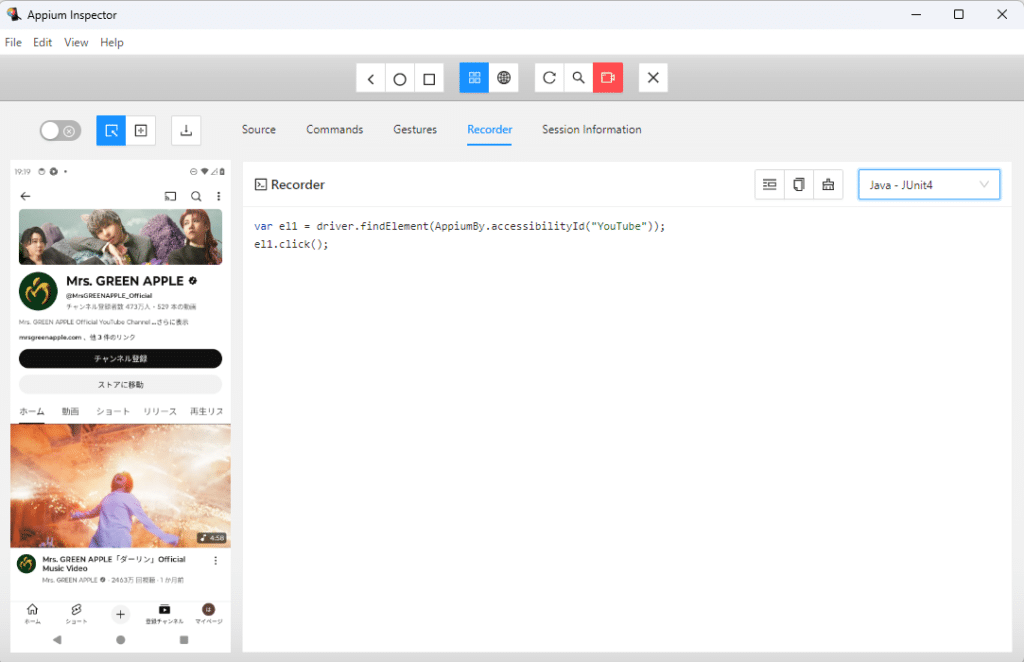
Task: Click the music video thumbnail in device view
Action: pos(120,486)
